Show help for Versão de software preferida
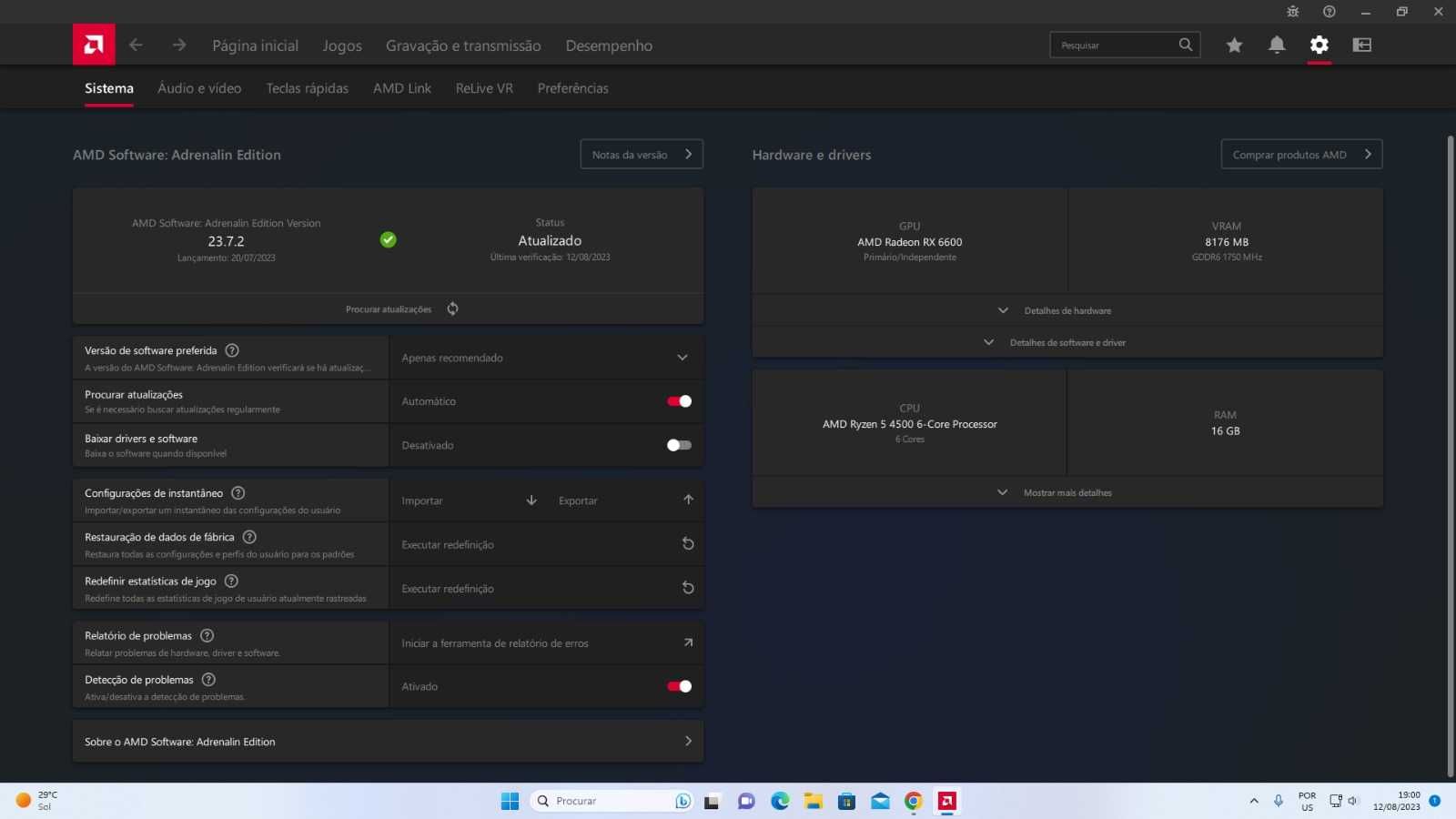The height and width of the screenshot is (819, 1456). (232, 350)
